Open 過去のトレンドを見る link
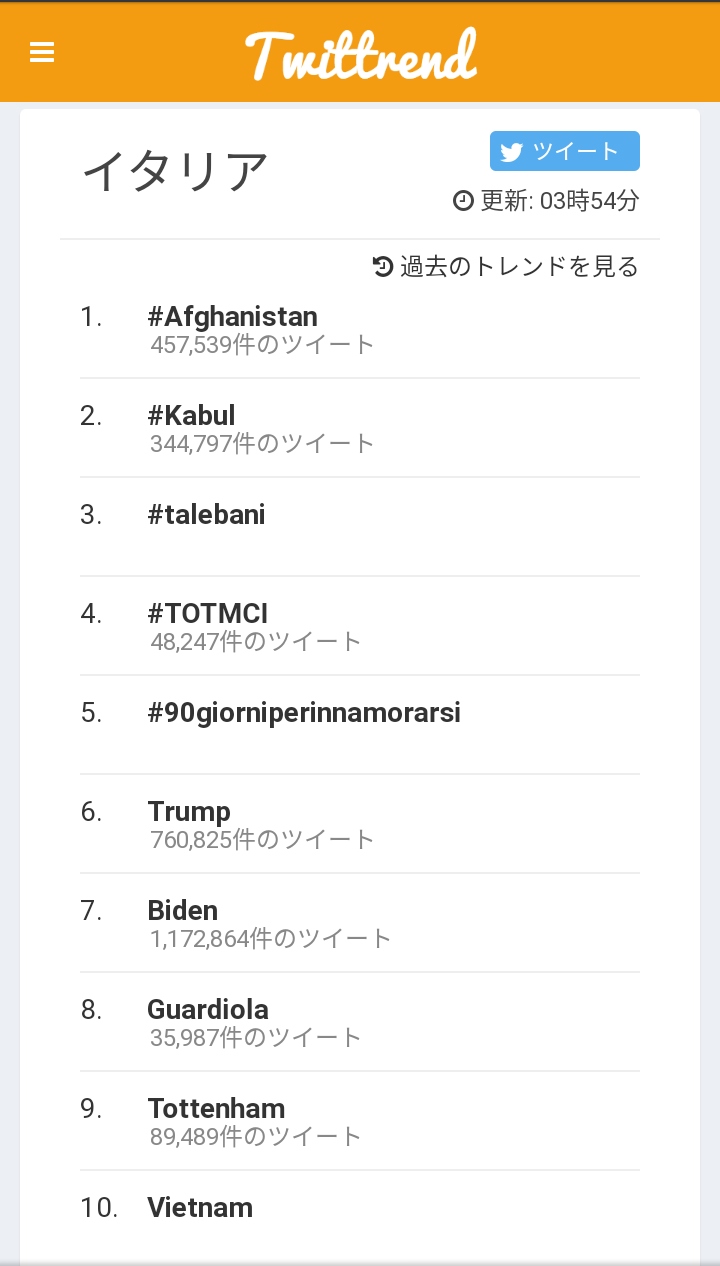The width and height of the screenshot is (720, 1266). pyautogui.click(x=518, y=267)
